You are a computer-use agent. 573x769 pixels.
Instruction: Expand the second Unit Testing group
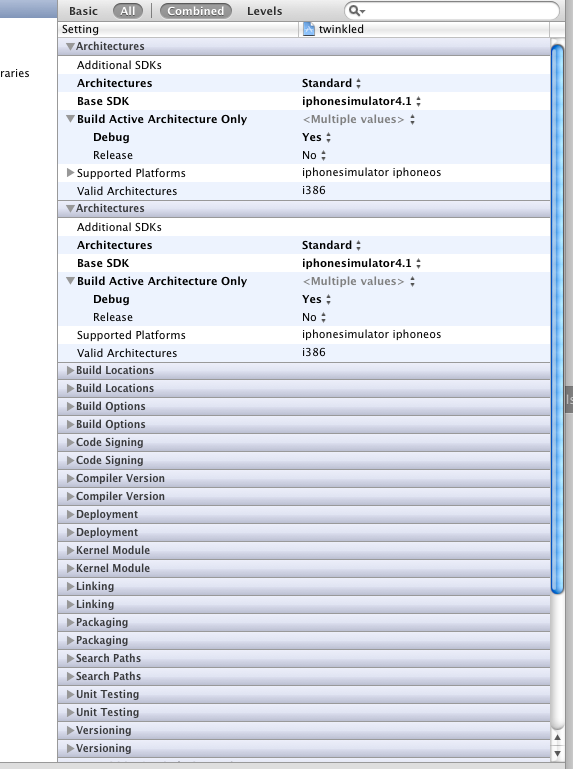[70, 712]
